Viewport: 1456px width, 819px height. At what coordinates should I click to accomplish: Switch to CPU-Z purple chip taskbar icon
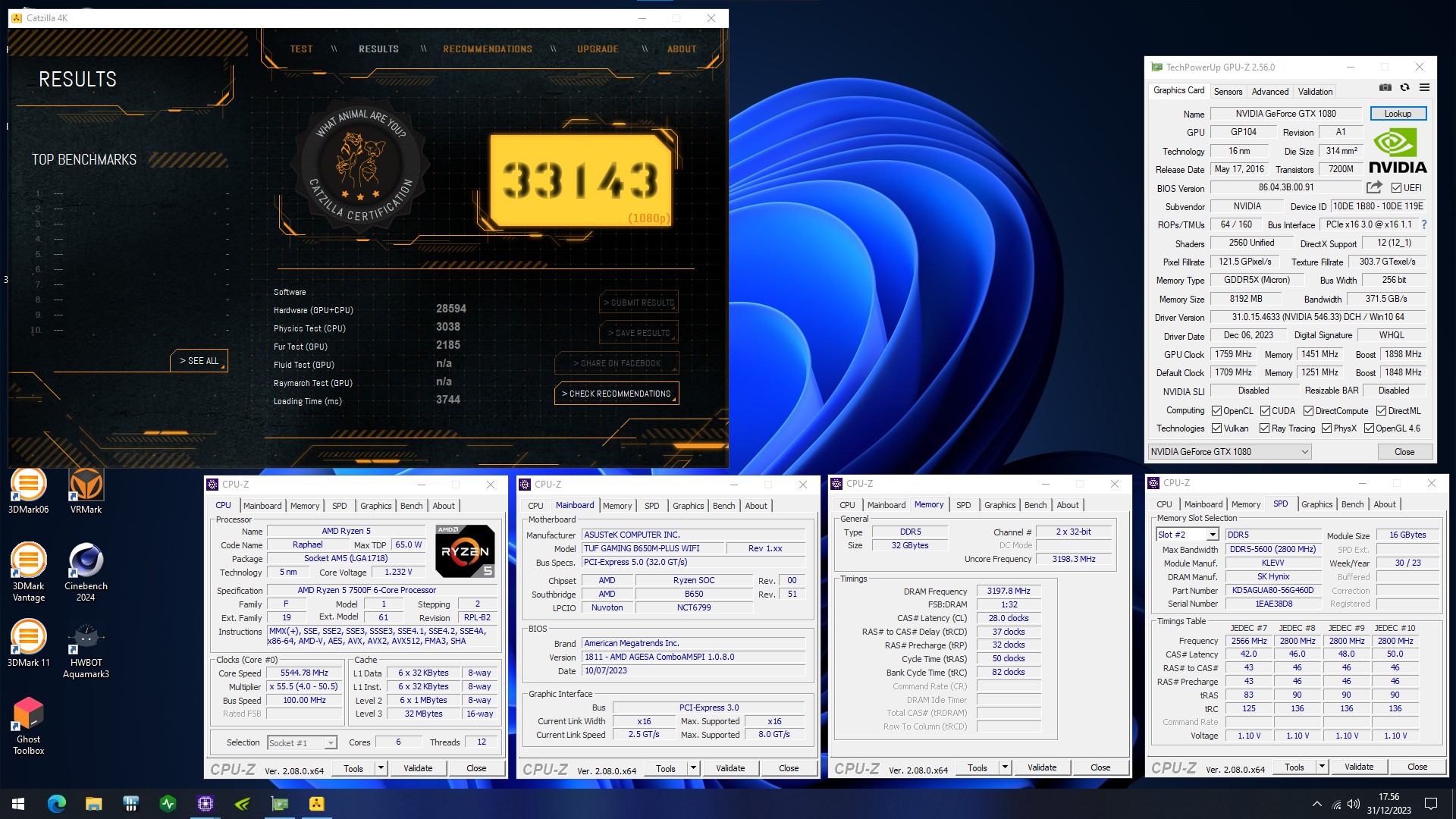pyautogui.click(x=206, y=803)
